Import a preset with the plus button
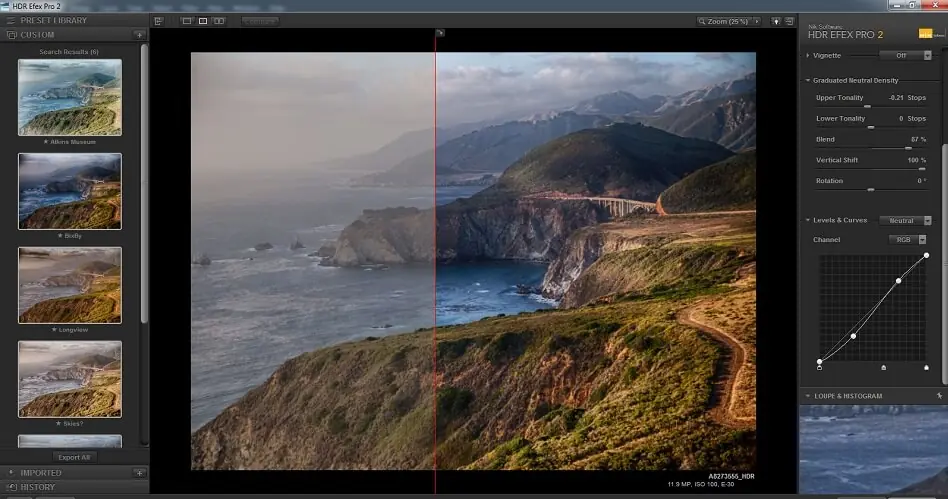This screenshot has height=499, width=948. pos(139,473)
